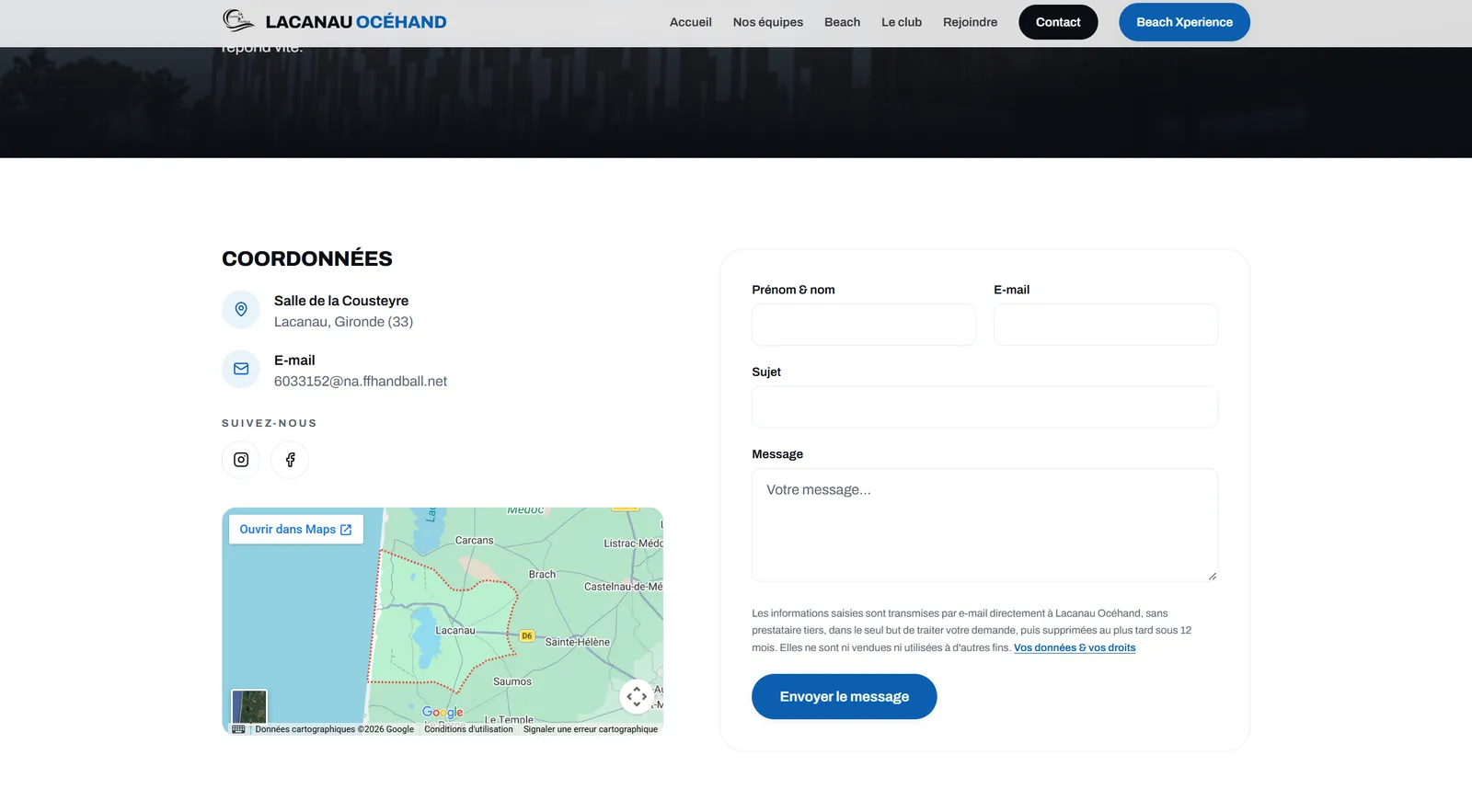Open Nos équipes menu item
The width and height of the screenshot is (1472, 812).
pyautogui.click(x=768, y=22)
